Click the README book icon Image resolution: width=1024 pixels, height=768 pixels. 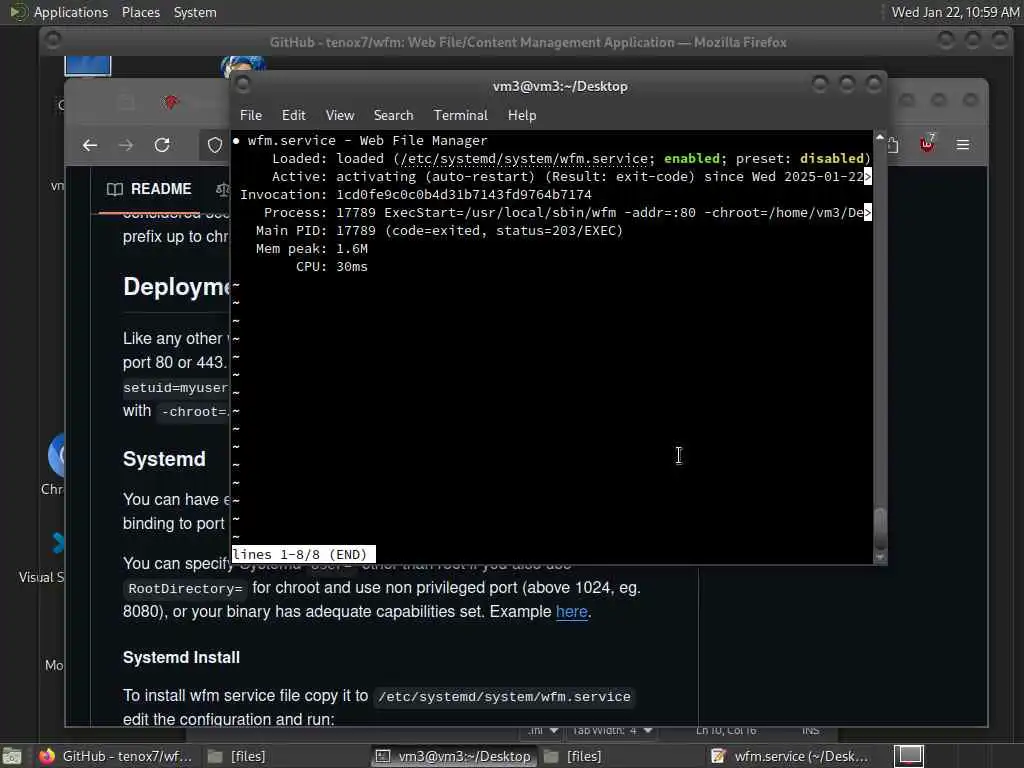(115, 189)
